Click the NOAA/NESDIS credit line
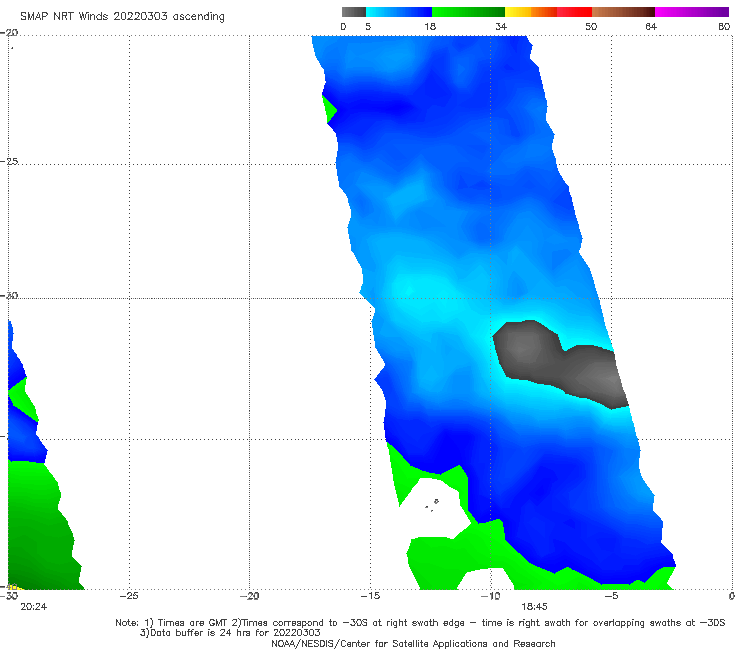The image size is (740, 650). (x=413, y=643)
